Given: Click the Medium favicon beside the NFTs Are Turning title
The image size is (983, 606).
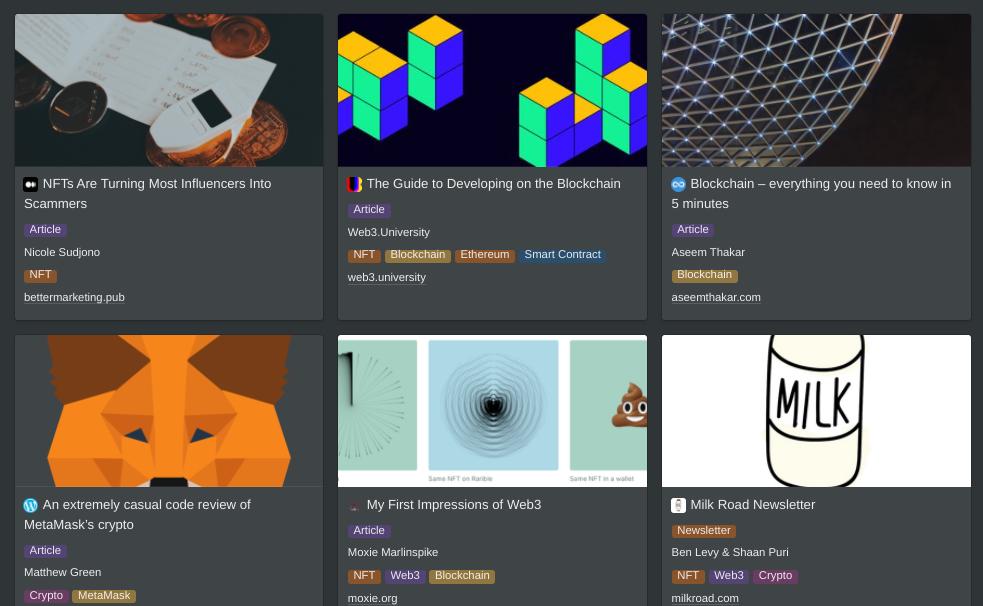Looking at the screenshot, I should 31,184.
